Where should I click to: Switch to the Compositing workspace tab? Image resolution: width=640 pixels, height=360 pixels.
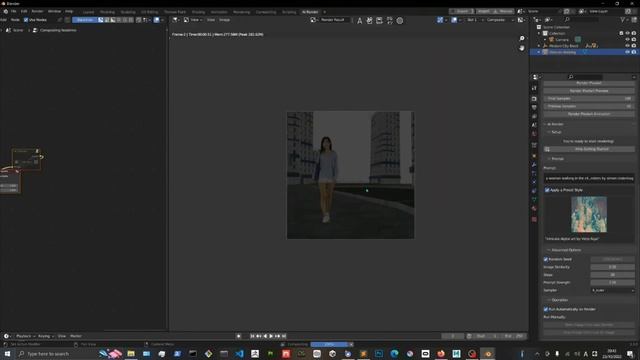pos(266,12)
